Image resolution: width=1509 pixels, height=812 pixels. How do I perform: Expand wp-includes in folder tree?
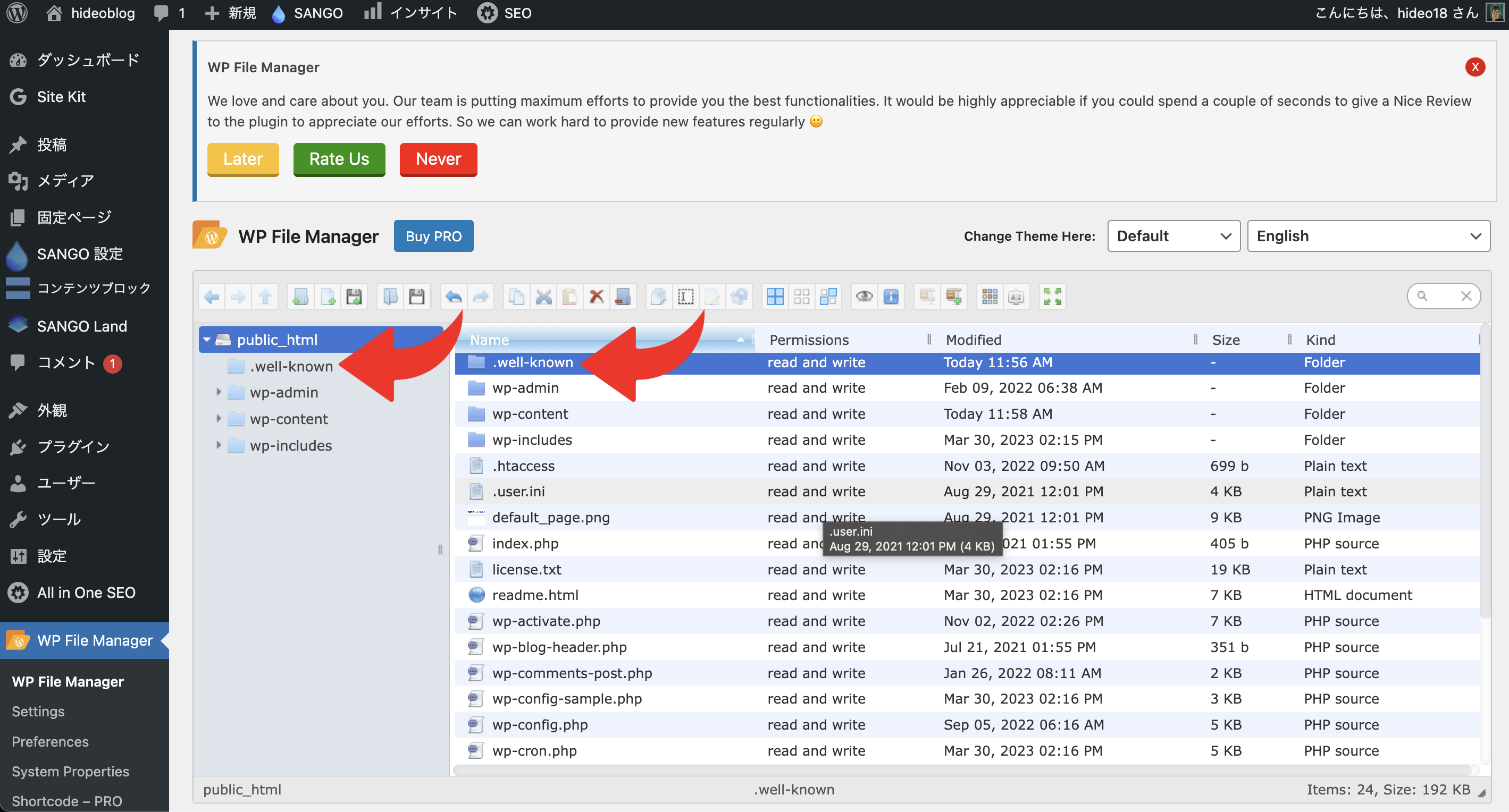(x=219, y=445)
